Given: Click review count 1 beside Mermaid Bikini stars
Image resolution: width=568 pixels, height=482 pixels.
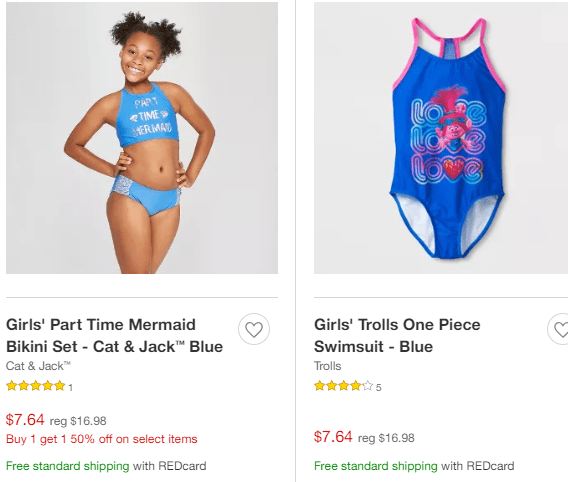Looking at the screenshot, I should pos(71,387).
